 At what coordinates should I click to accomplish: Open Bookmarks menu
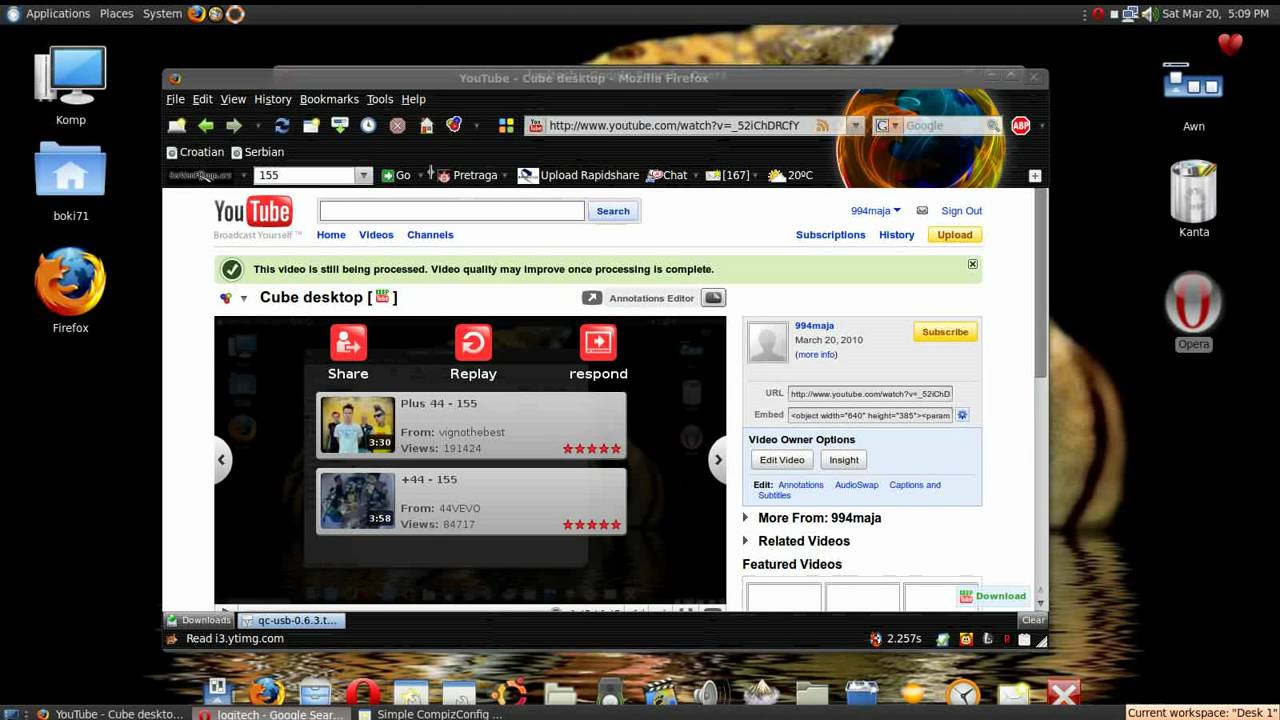click(x=329, y=99)
